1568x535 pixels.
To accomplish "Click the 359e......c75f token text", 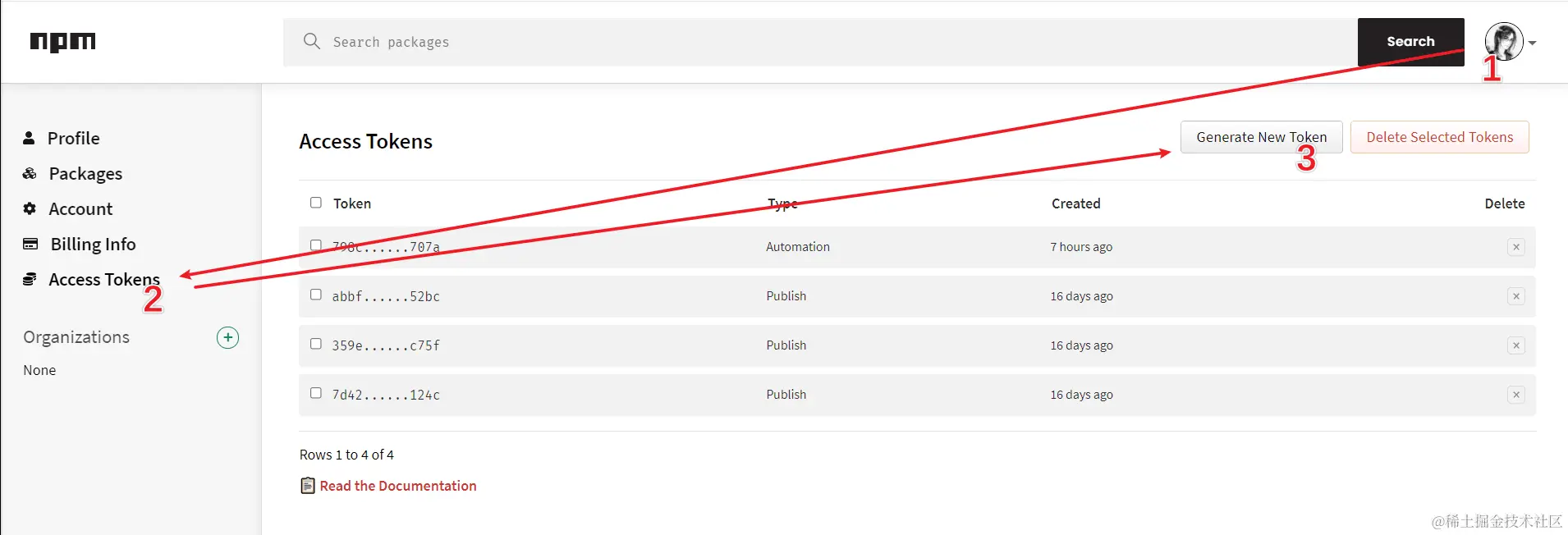I will click(x=386, y=345).
